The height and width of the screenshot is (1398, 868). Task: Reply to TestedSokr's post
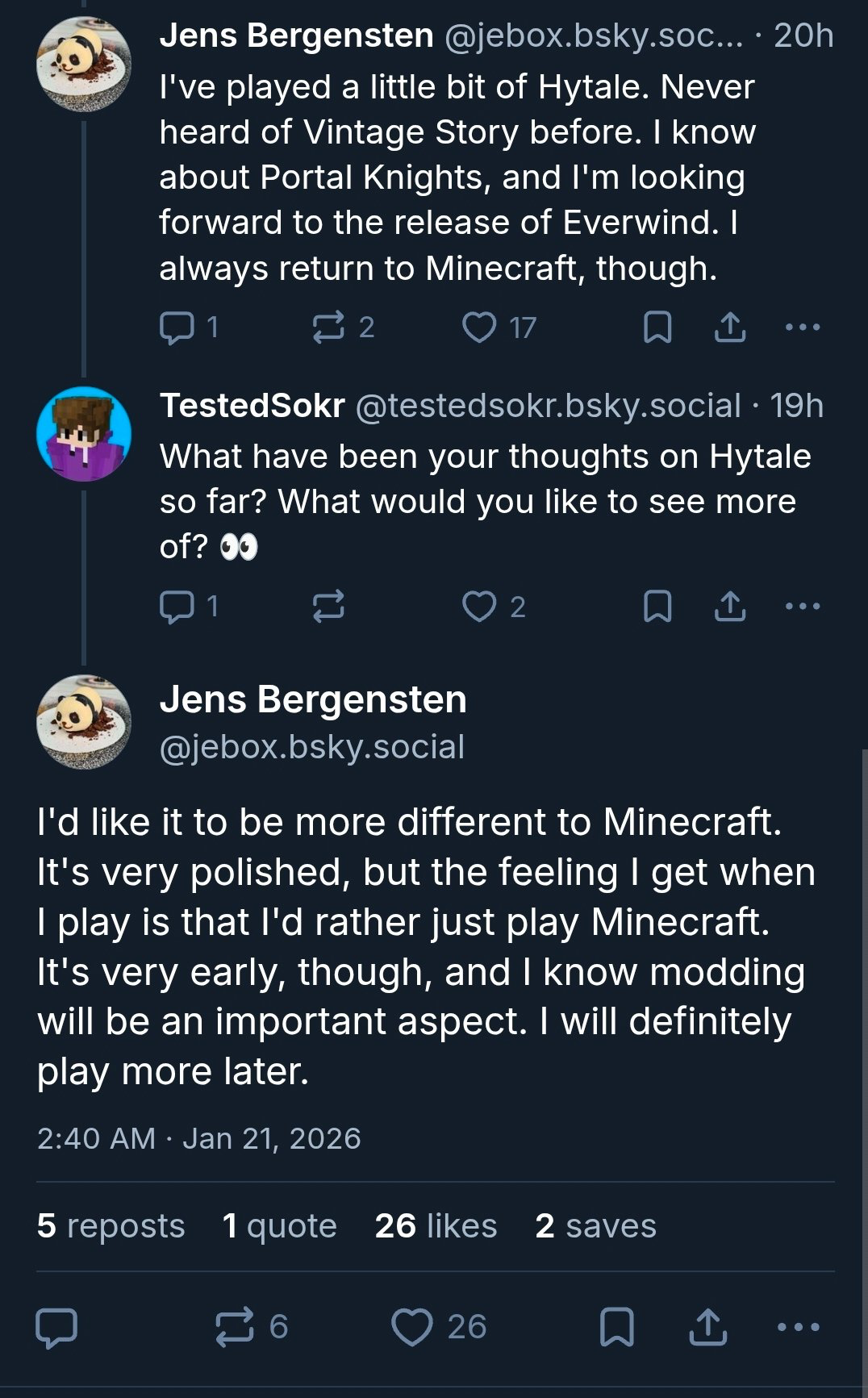177,607
